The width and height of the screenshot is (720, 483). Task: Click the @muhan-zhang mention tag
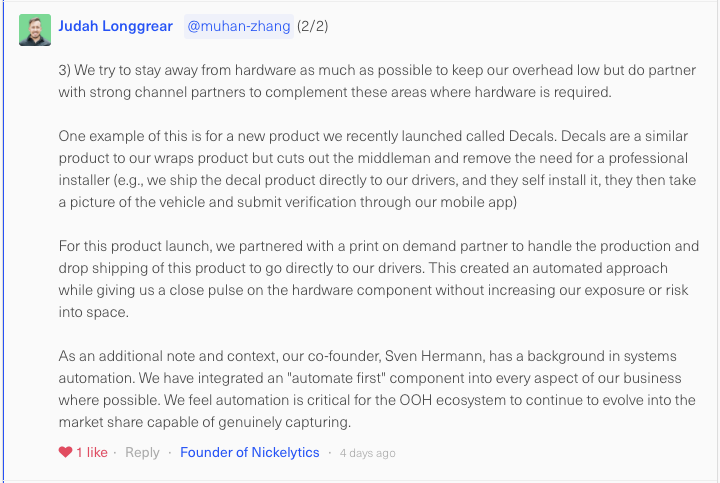click(x=239, y=26)
